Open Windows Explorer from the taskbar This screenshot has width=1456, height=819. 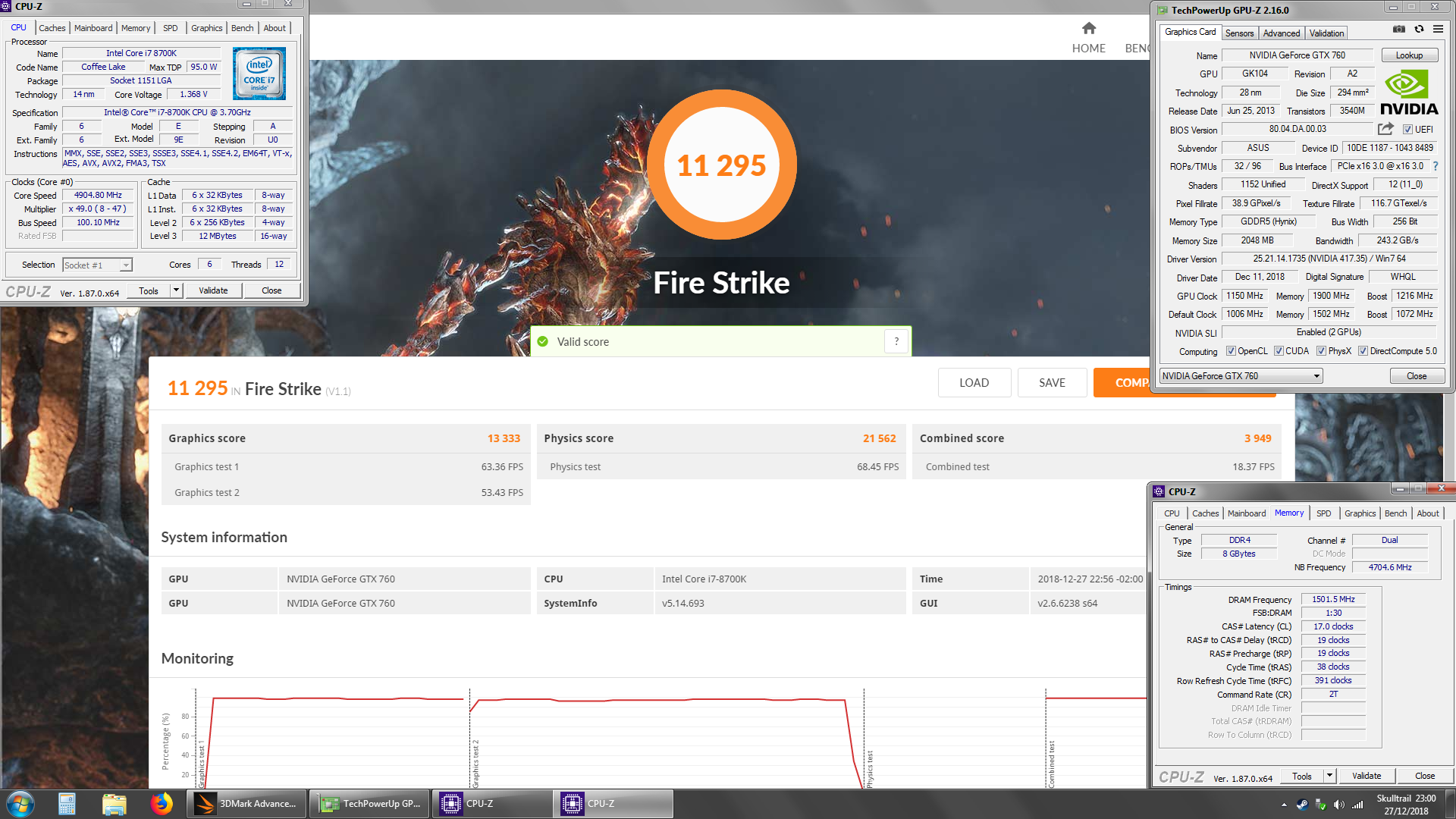(114, 804)
